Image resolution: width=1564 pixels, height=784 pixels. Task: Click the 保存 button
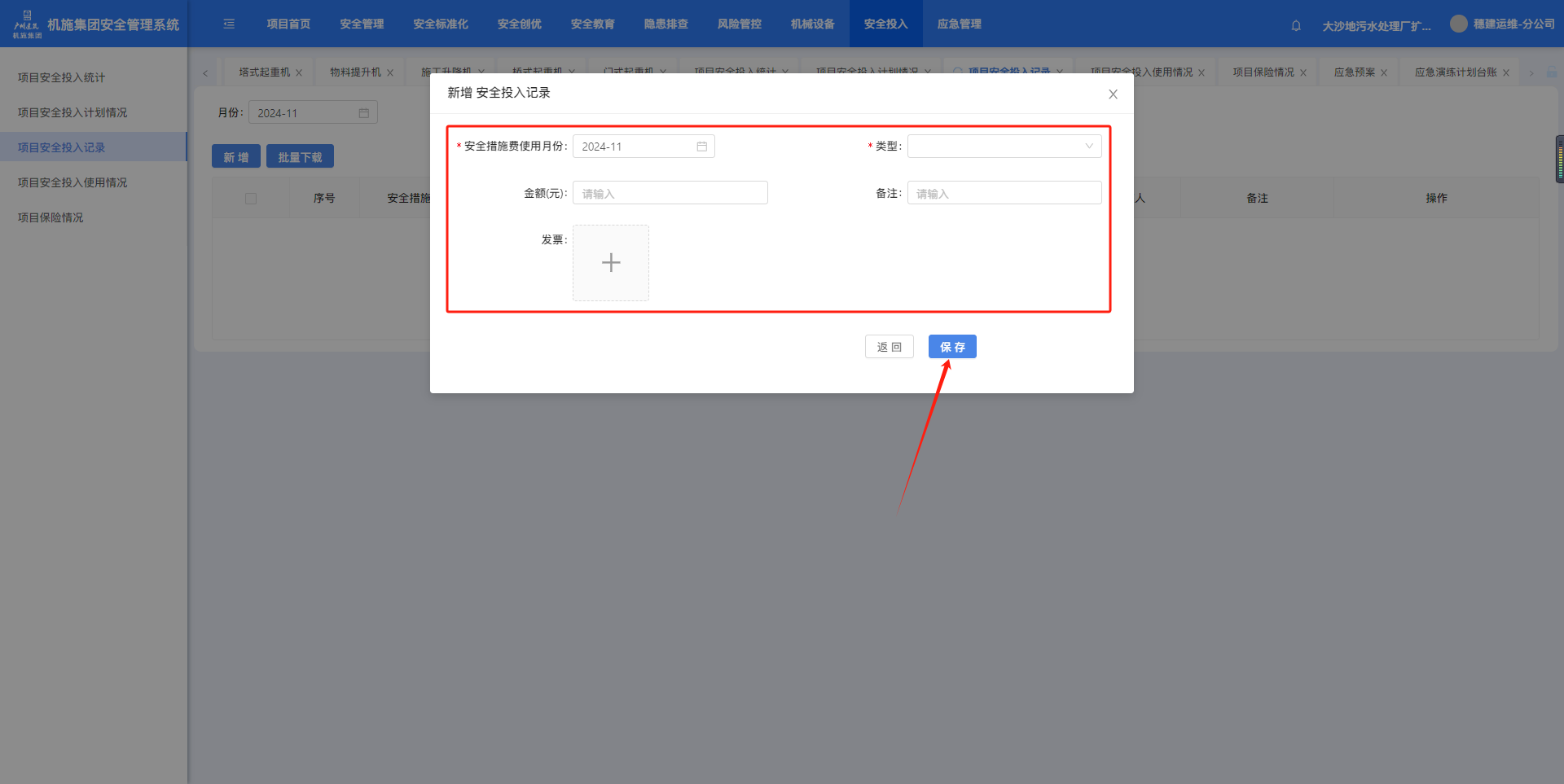point(952,347)
